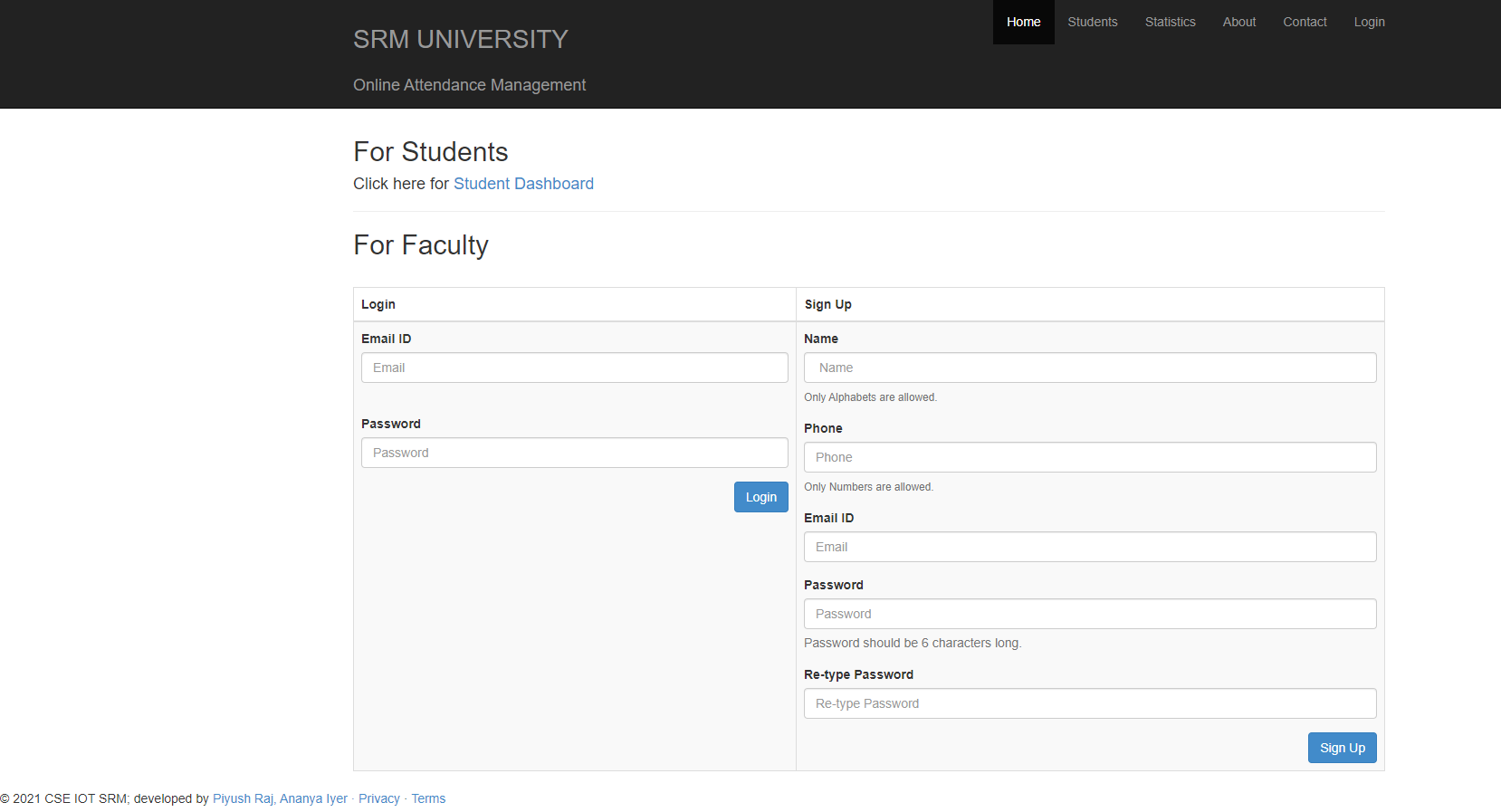This screenshot has height=812, width=1501.
Task: Select About in the top navigation
Action: (x=1238, y=22)
